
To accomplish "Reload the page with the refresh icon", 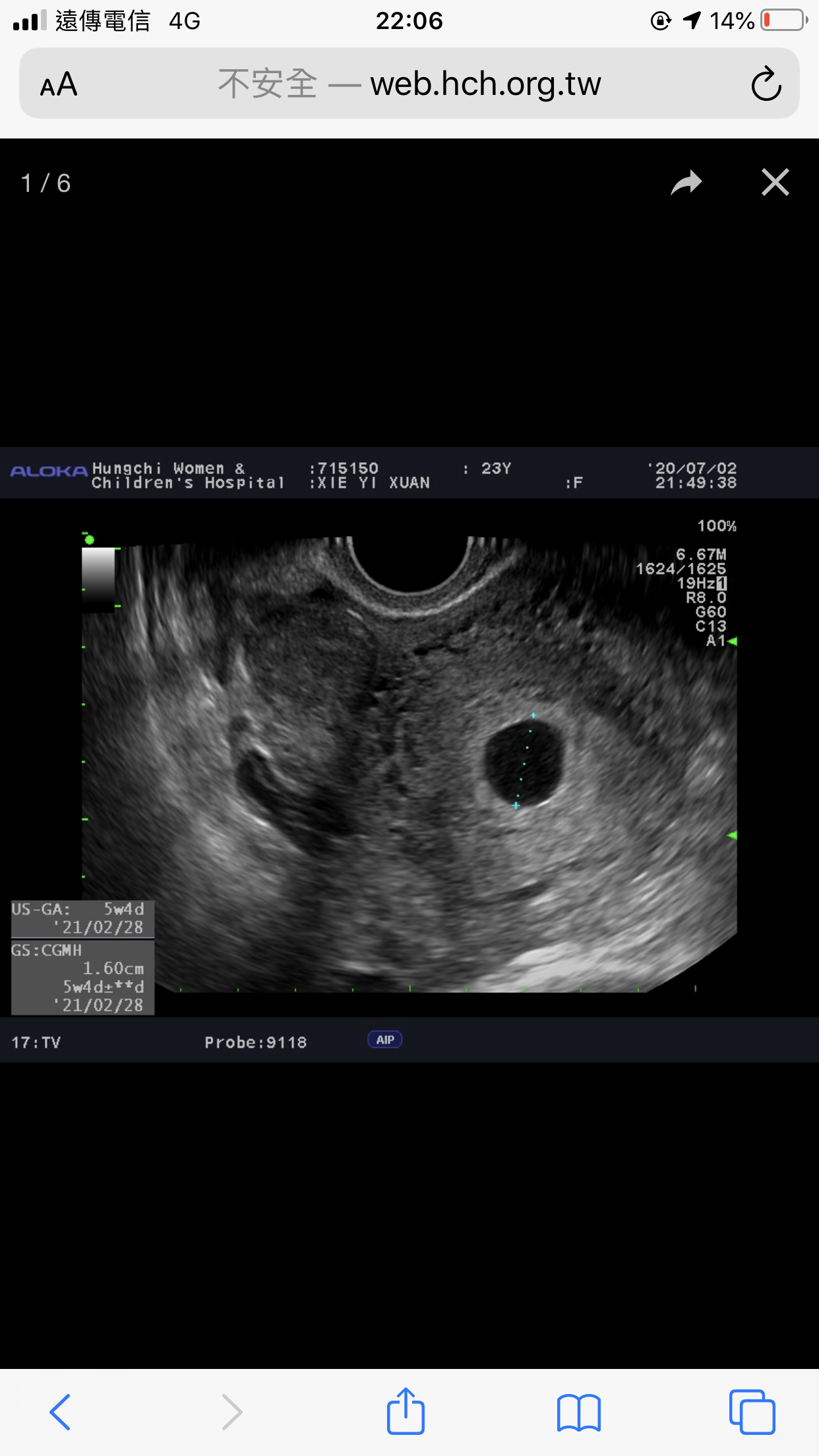I will pos(766,84).
